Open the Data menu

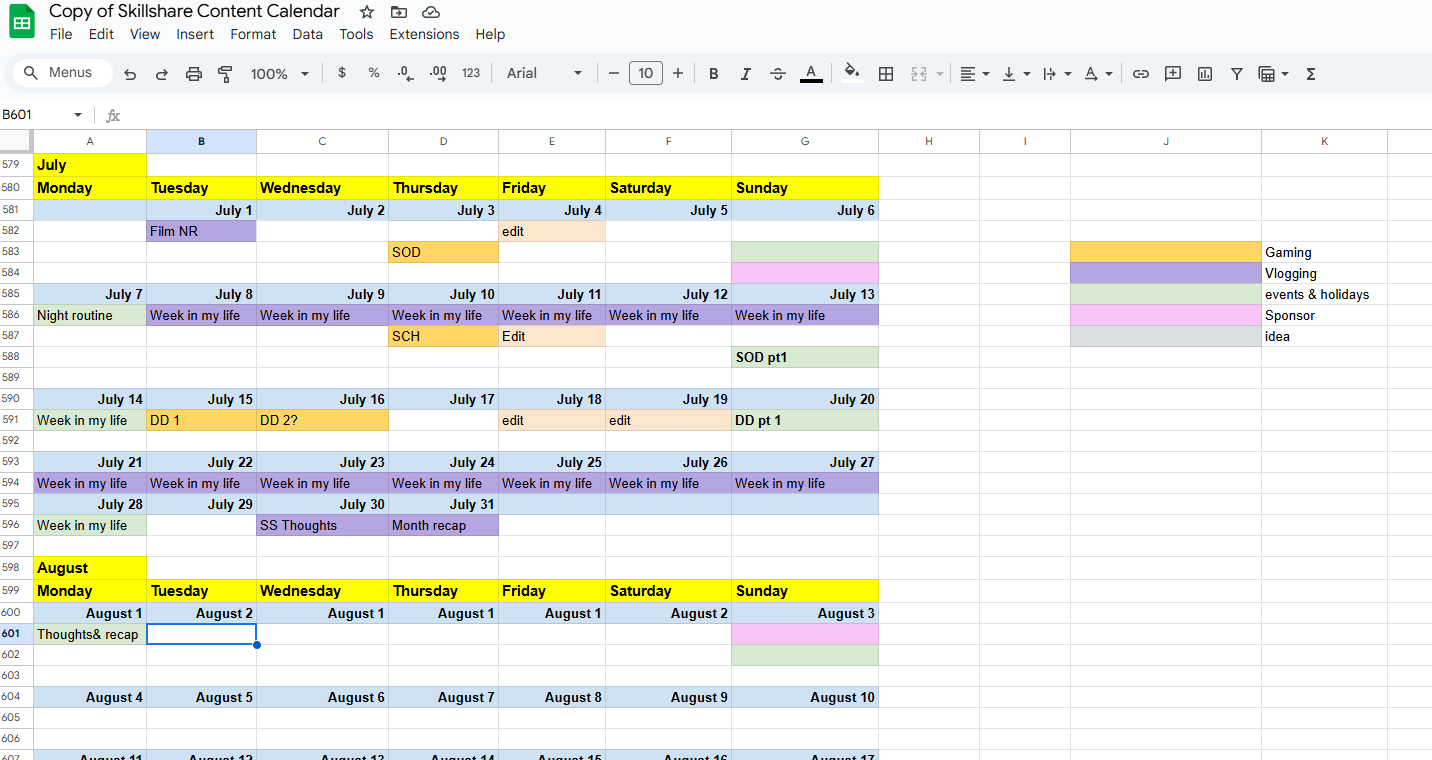pos(308,34)
